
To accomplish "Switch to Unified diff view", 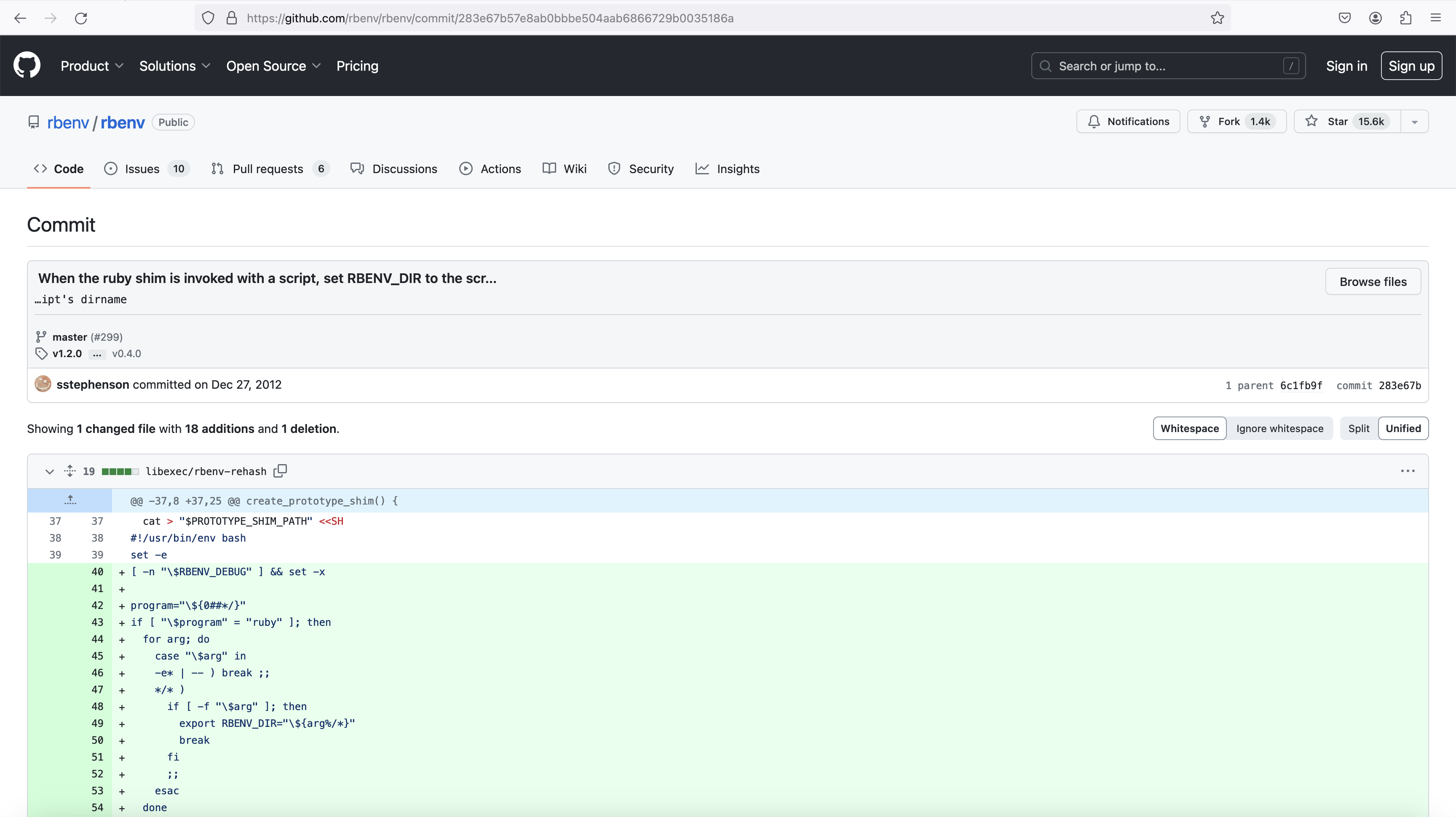I will [x=1403, y=428].
